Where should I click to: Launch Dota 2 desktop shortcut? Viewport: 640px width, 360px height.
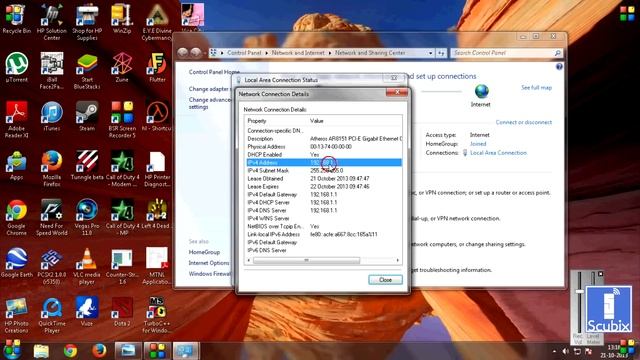pyautogui.click(x=122, y=312)
